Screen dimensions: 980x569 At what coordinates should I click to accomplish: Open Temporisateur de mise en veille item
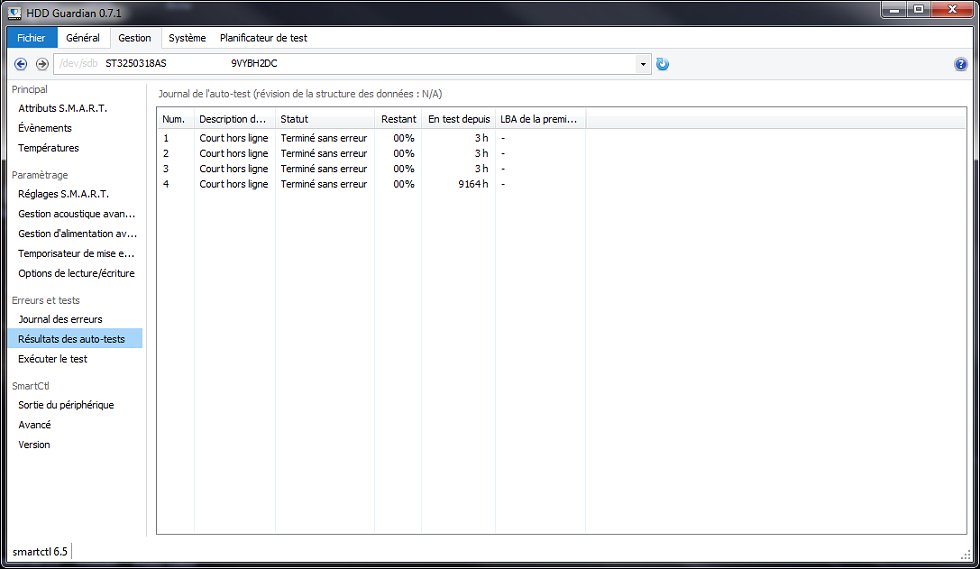76,254
